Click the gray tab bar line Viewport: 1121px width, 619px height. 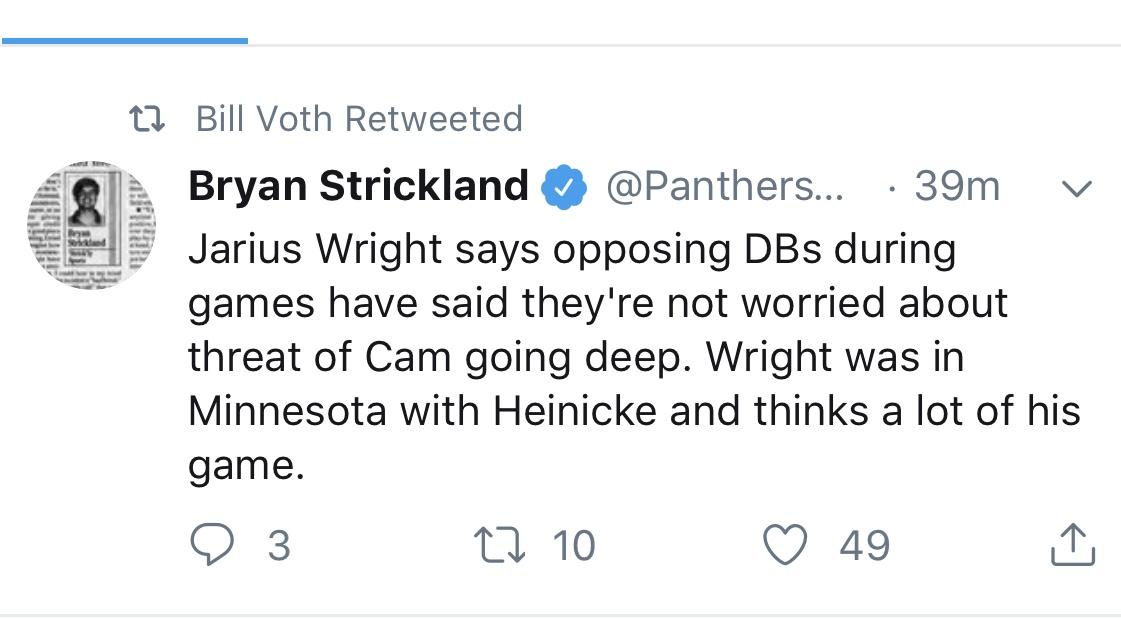tap(684, 45)
